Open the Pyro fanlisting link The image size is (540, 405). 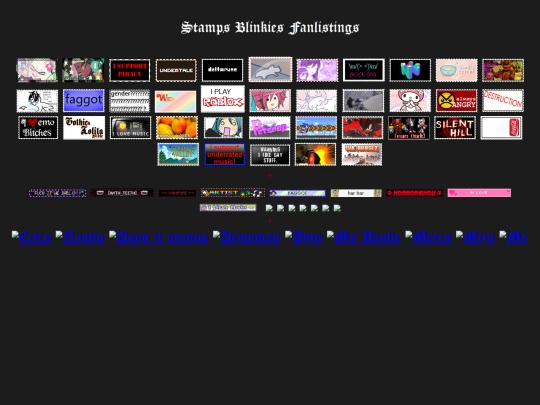click(304, 238)
